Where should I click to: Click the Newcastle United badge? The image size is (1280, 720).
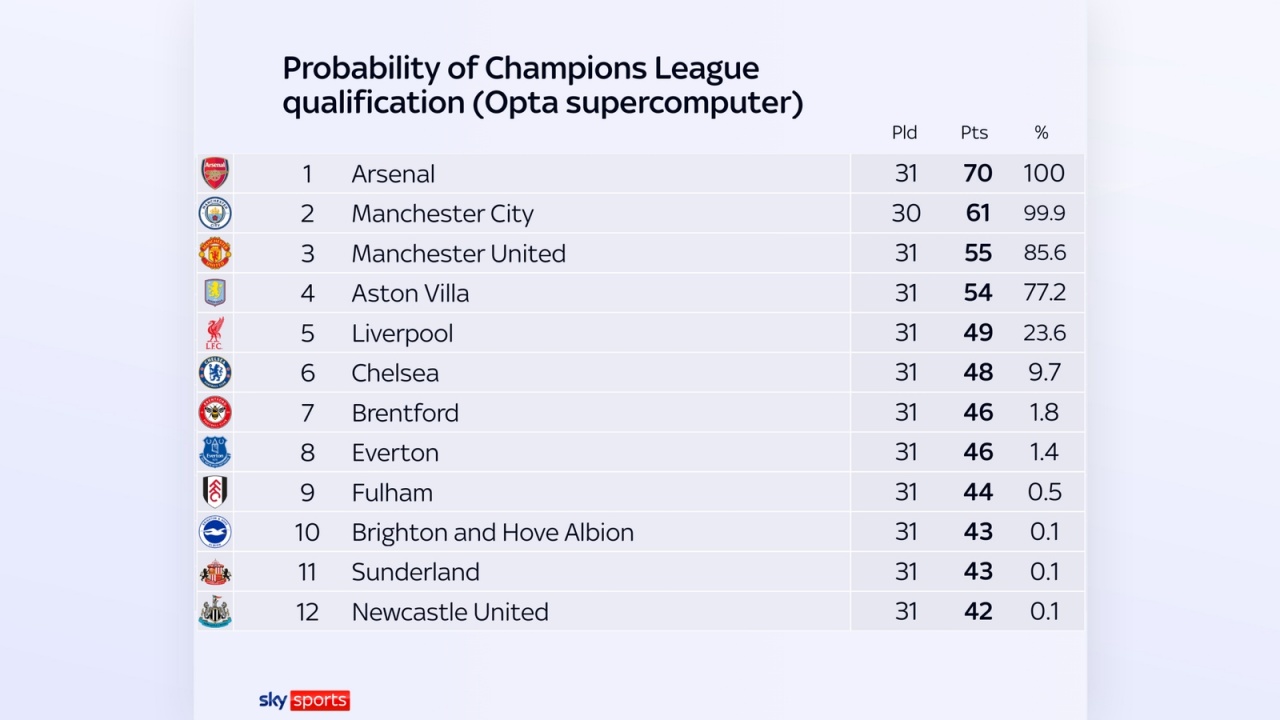pos(215,611)
